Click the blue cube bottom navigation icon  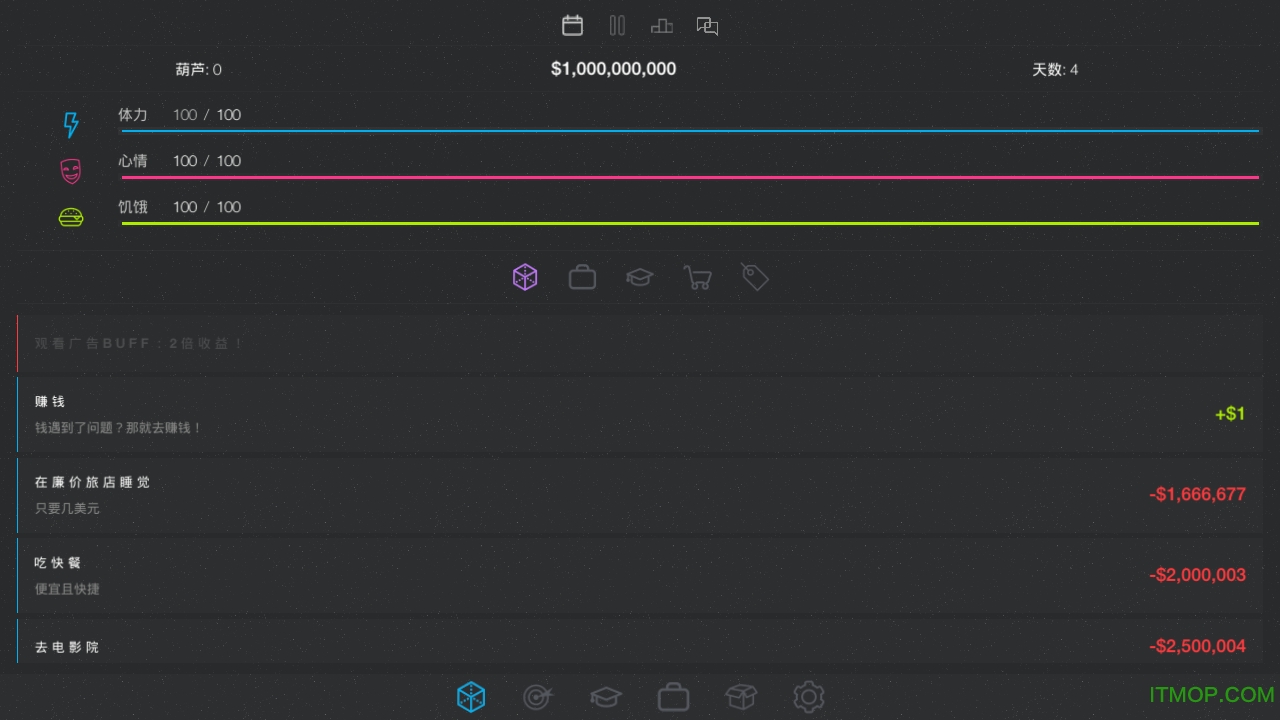pyautogui.click(x=471, y=696)
